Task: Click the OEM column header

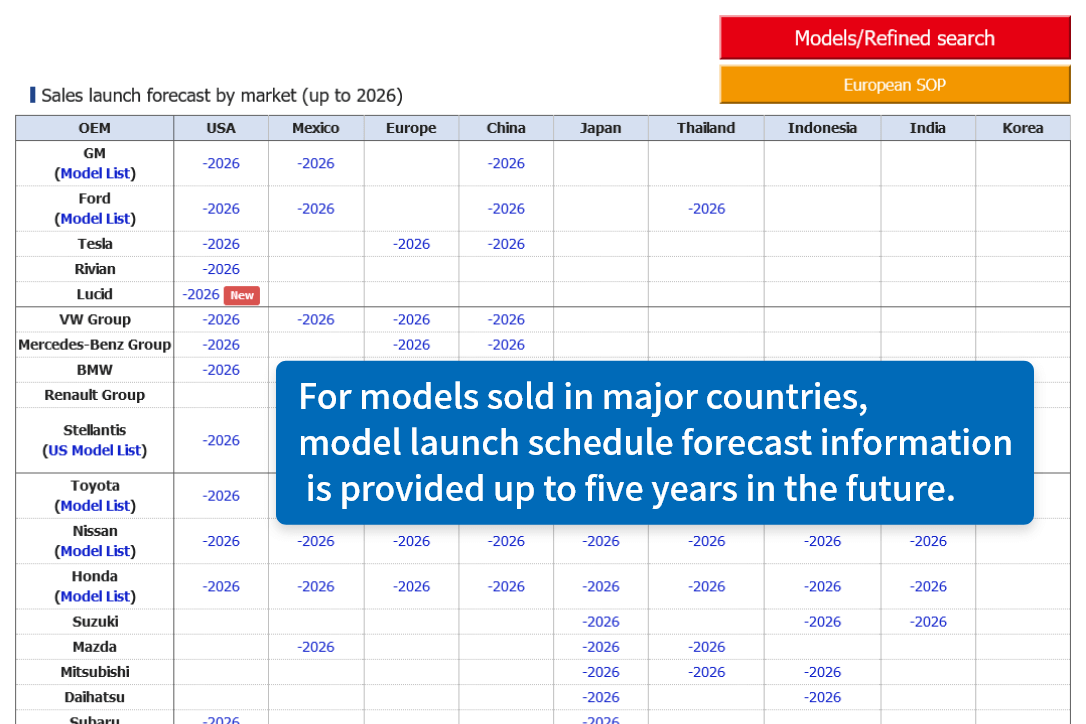Action: tap(95, 128)
